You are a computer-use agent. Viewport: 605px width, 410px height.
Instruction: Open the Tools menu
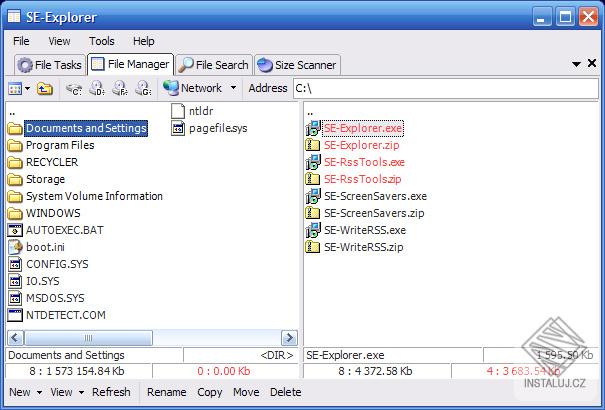coord(101,41)
